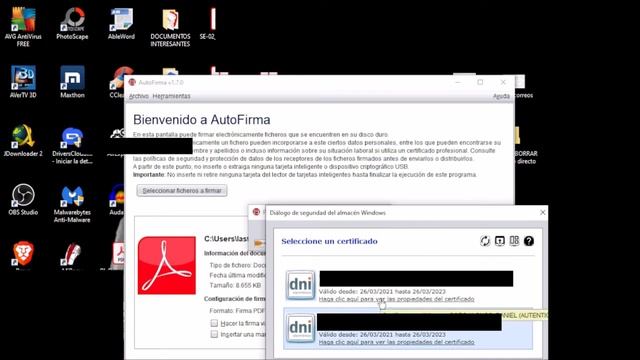Close the Windows store security dialog

point(542,212)
